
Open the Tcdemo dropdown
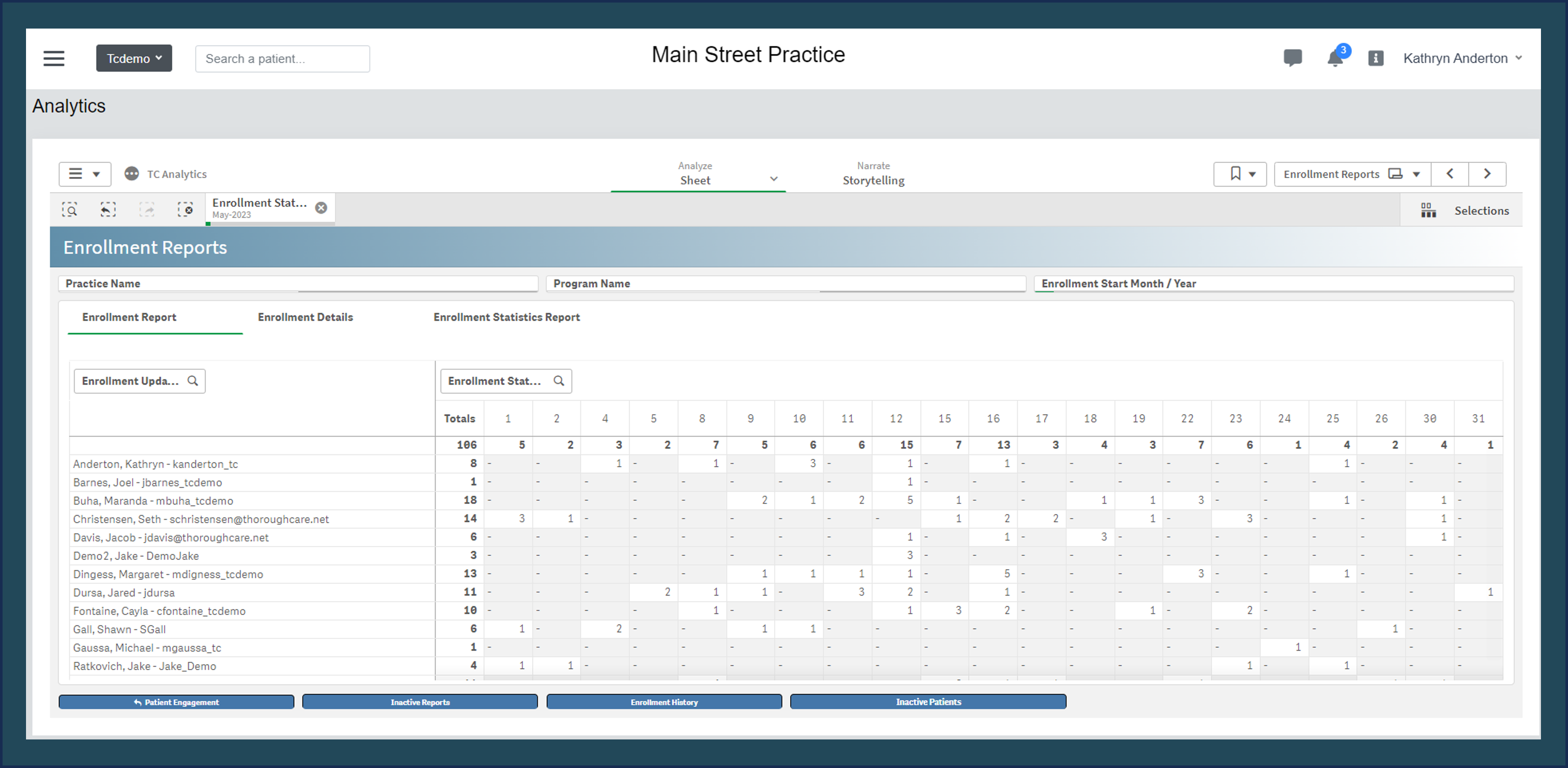pyautogui.click(x=134, y=59)
